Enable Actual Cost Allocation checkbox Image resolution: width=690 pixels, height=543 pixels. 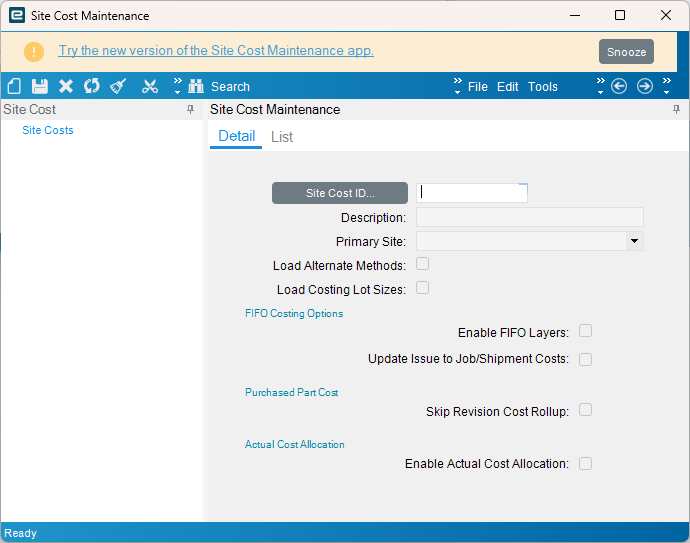(x=585, y=463)
